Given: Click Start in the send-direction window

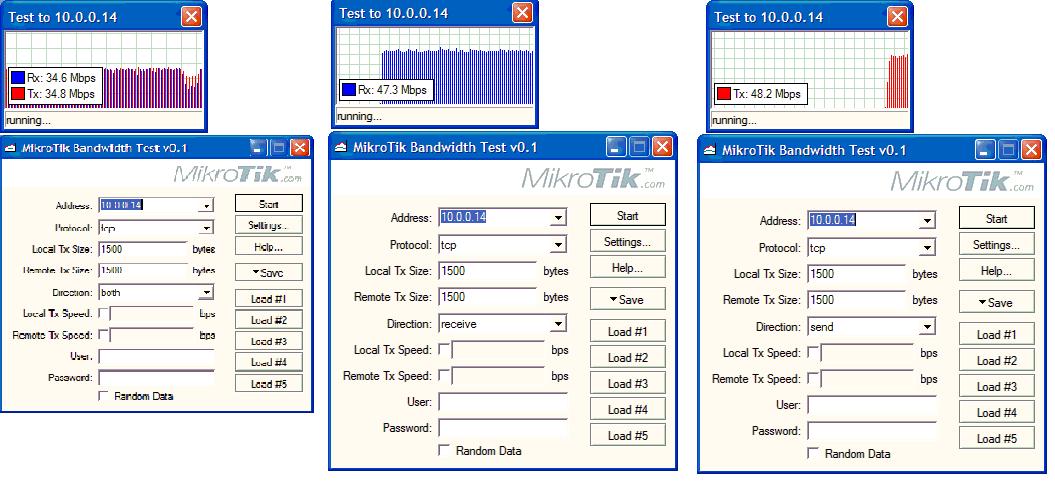Looking at the screenshot, I should coord(996,218).
